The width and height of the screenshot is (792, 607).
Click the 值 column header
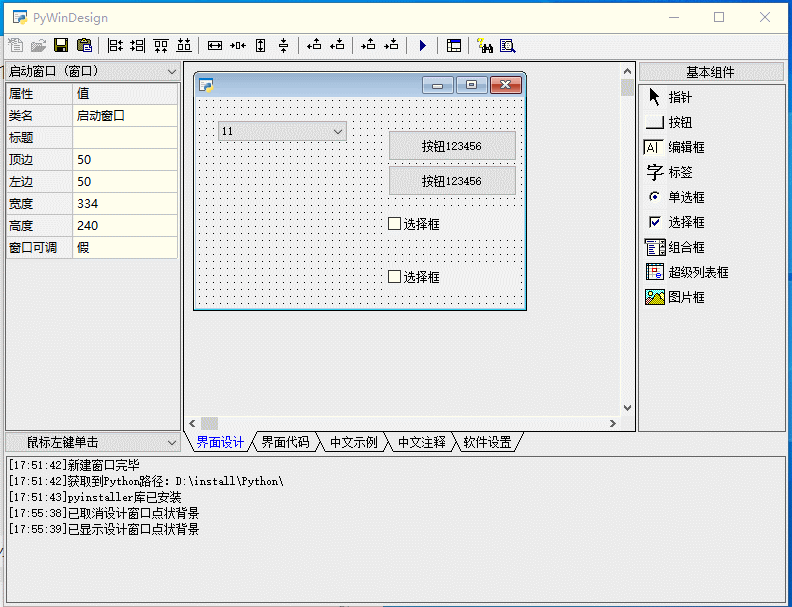pyautogui.click(x=125, y=93)
